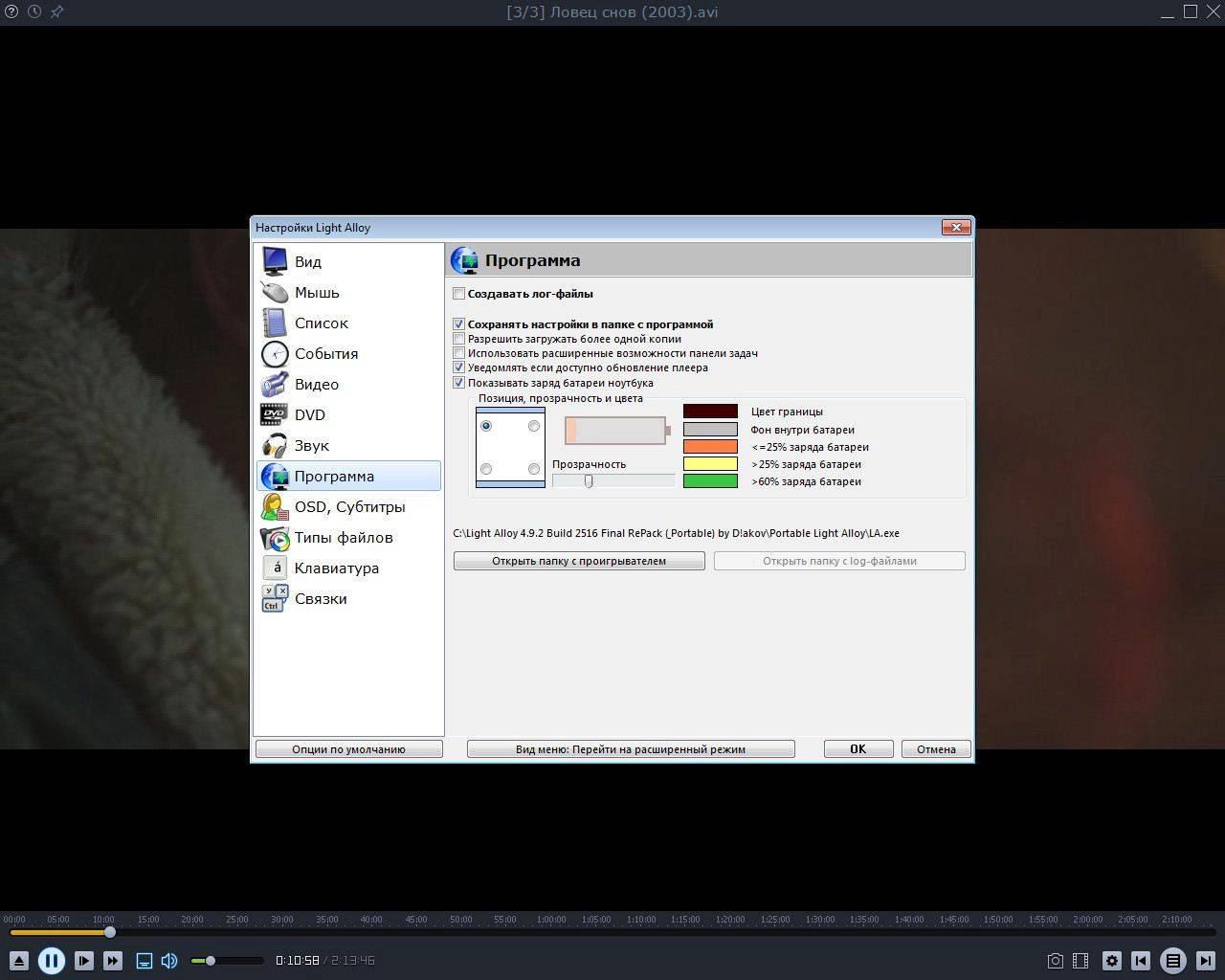Click the fast forward button
The height and width of the screenshot is (980, 1225).
pos(113,961)
